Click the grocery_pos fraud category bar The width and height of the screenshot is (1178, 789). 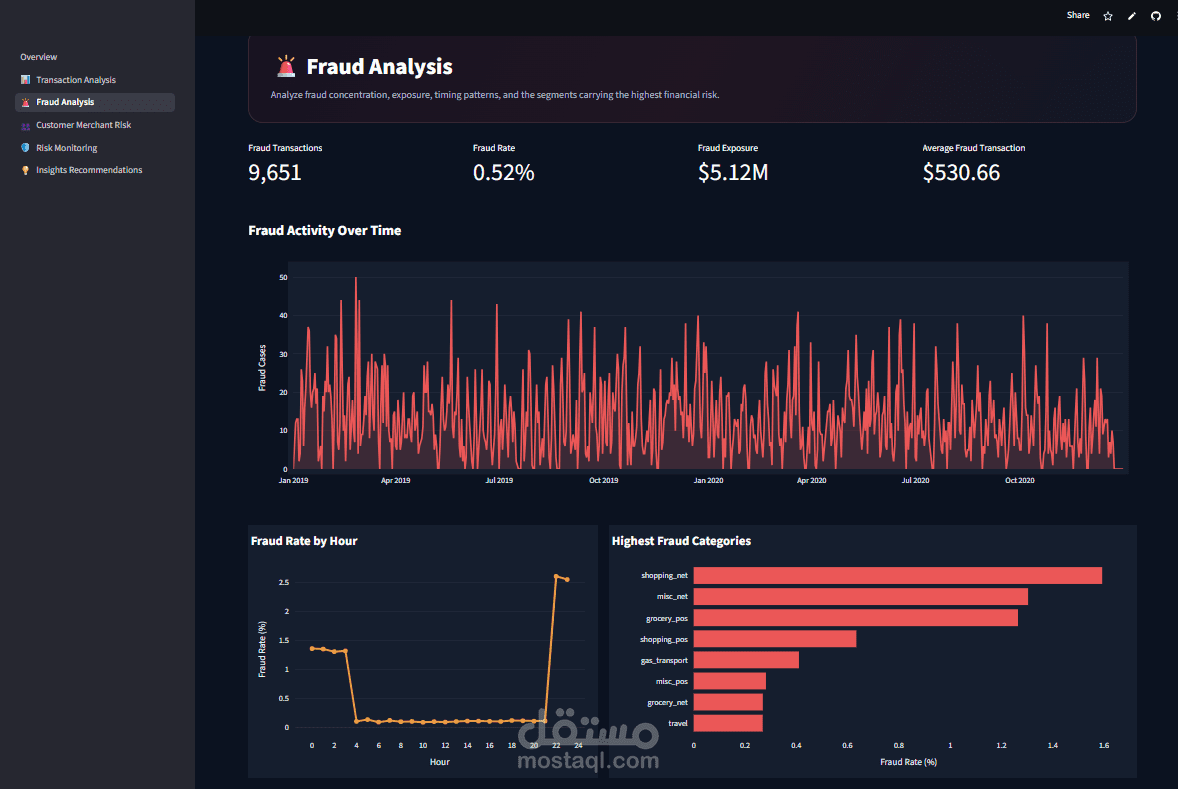coord(856,618)
